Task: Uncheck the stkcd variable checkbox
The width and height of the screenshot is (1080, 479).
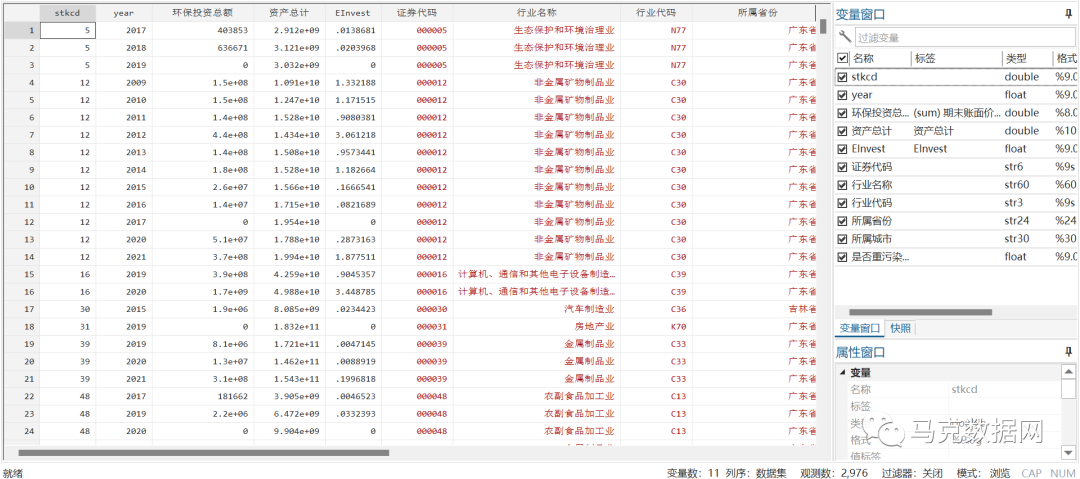Action: (842, 77)
